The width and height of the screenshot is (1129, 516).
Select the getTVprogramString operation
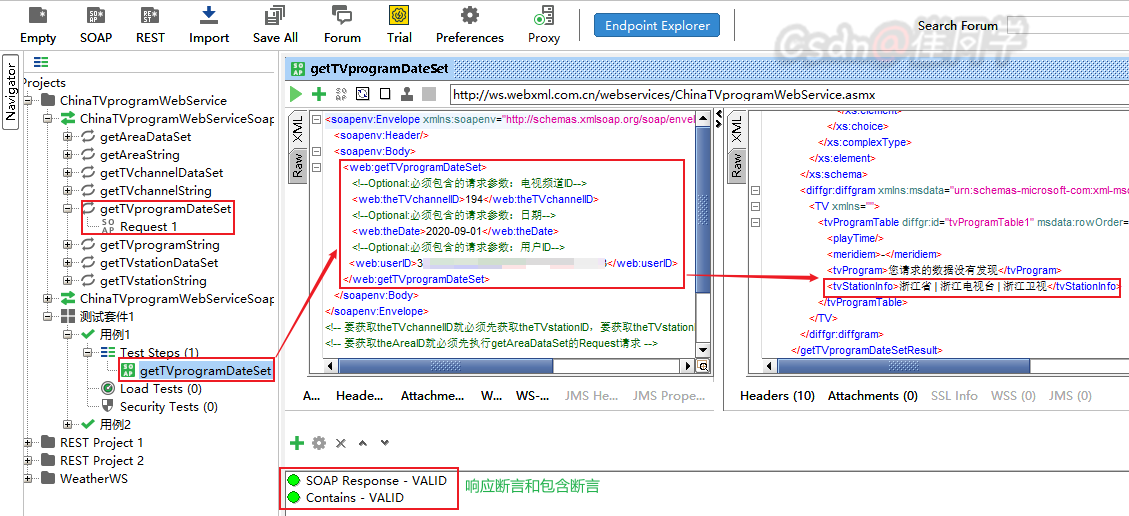click(160, 245)
